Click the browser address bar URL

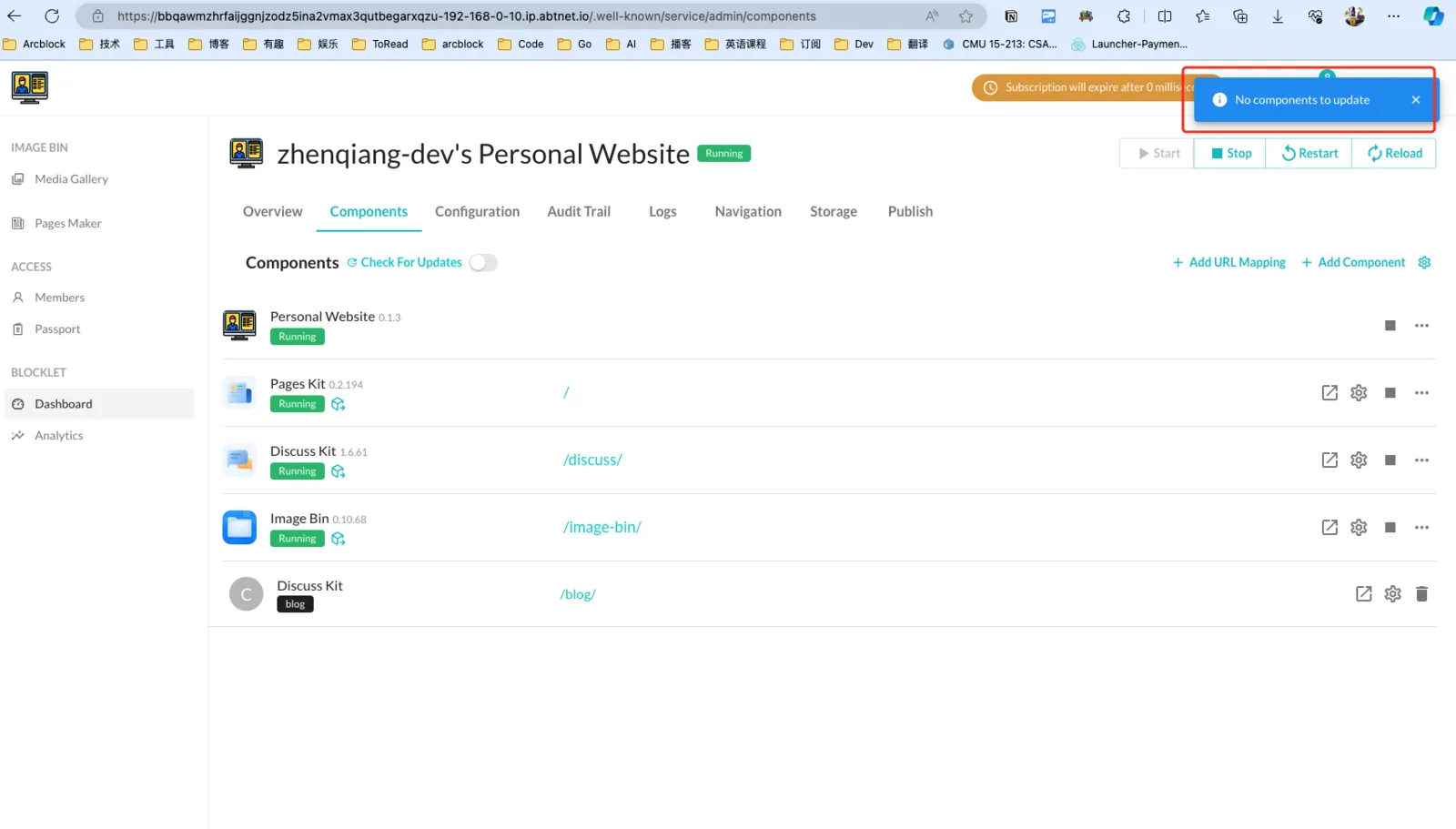(x=467, y=16)
